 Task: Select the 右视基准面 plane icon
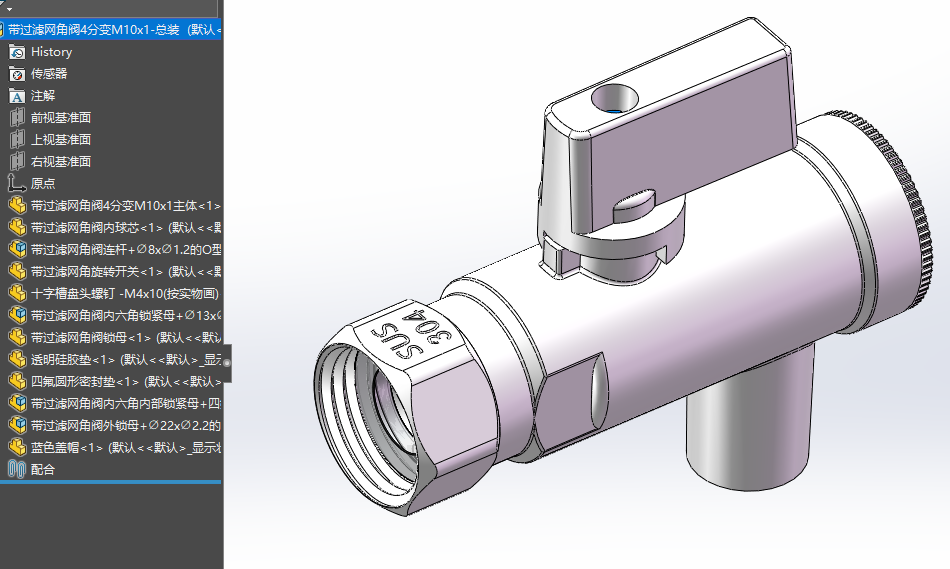(x=17, y=161)
